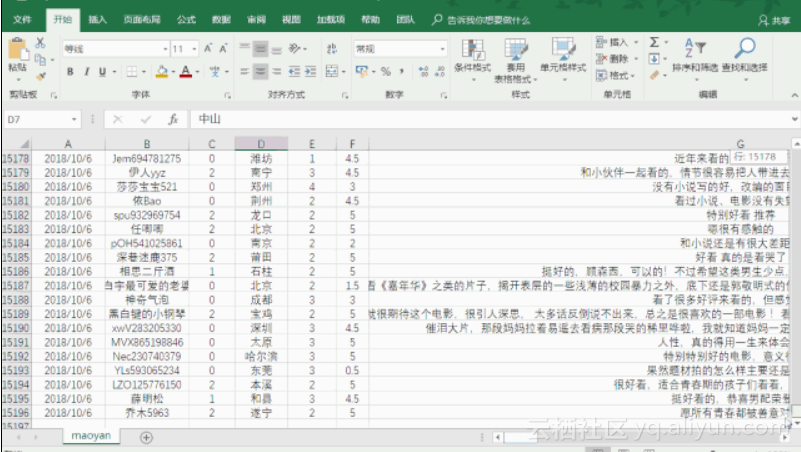Toggle italic formatting
The height and width of the screenshot is (452, 801).
(86, 72)
